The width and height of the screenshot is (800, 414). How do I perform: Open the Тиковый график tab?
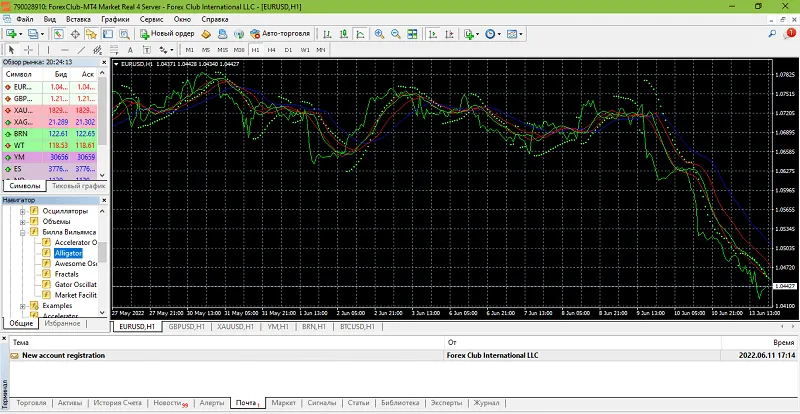pos(78,186)
